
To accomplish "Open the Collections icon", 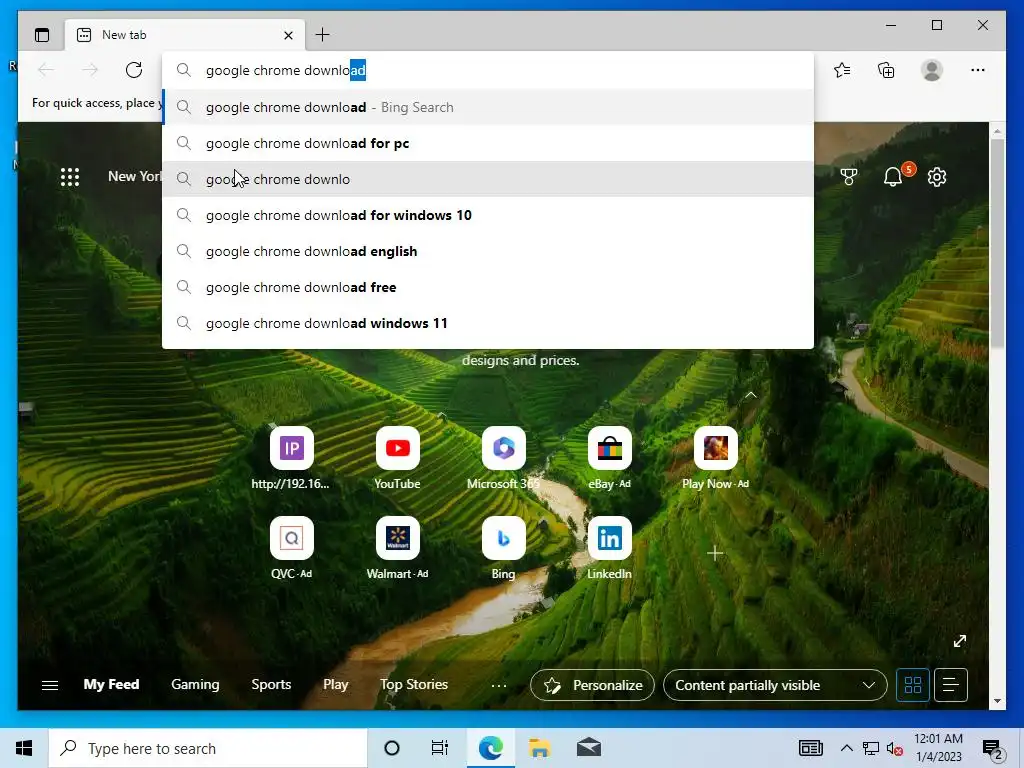I will [x=886, y=70].
